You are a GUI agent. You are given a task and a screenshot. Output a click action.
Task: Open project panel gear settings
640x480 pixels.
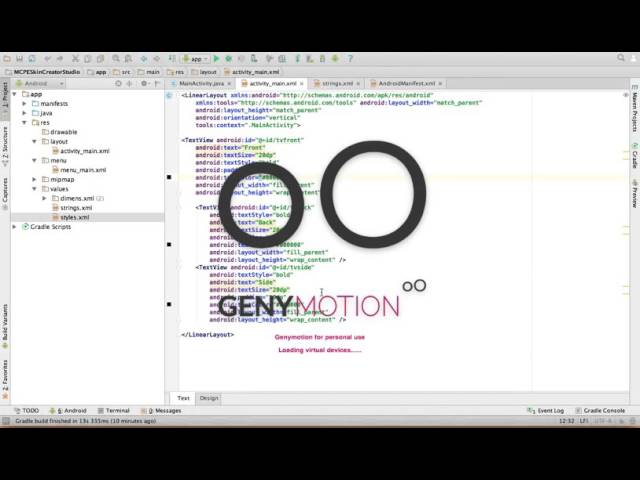click(x=144, y=83)
